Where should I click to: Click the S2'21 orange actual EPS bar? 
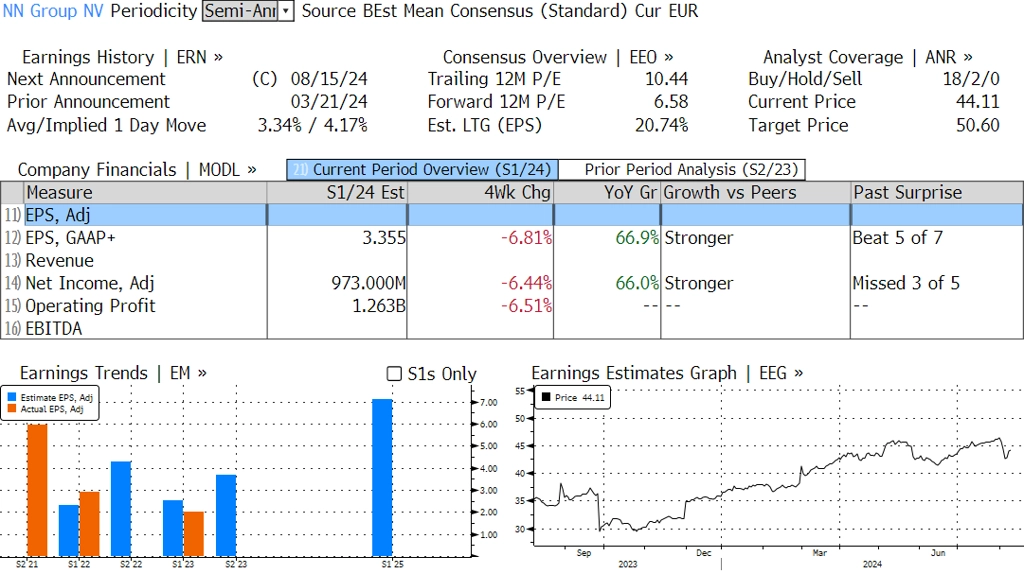(x=37, y=490)
